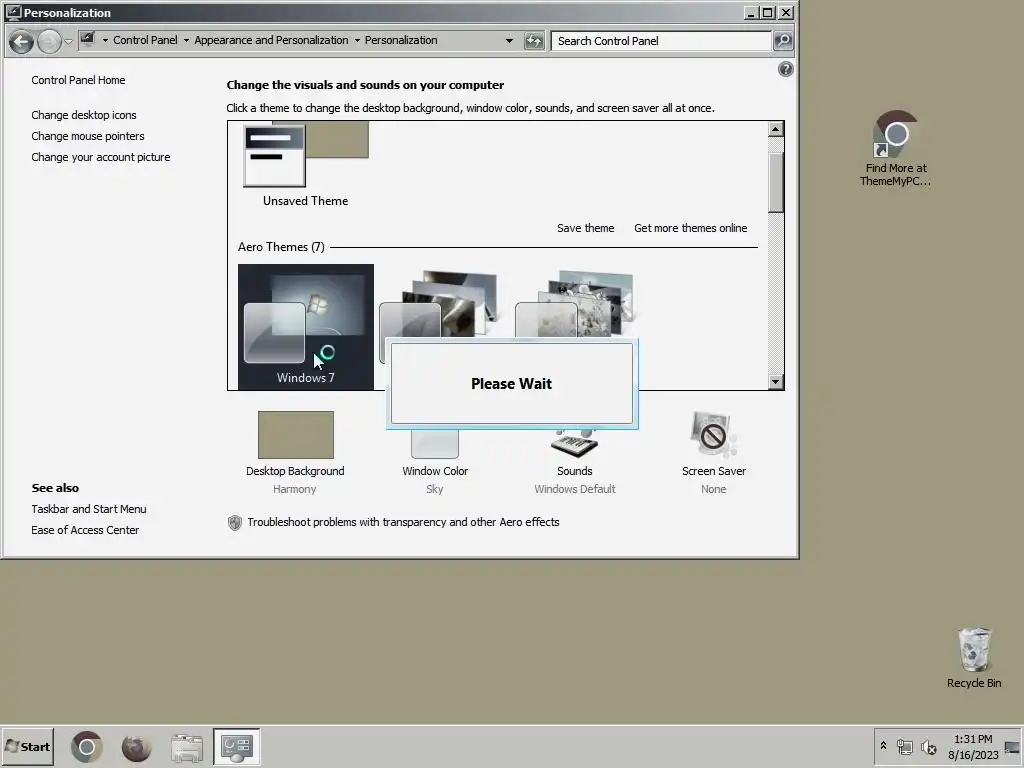Click the Search Control Panel field
Viewport: 1024px width, 768px height.
point(661,41)
